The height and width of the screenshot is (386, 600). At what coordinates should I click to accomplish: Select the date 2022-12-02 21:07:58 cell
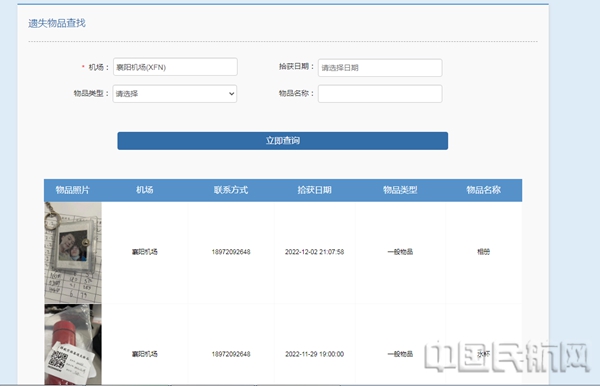point(315,252)
